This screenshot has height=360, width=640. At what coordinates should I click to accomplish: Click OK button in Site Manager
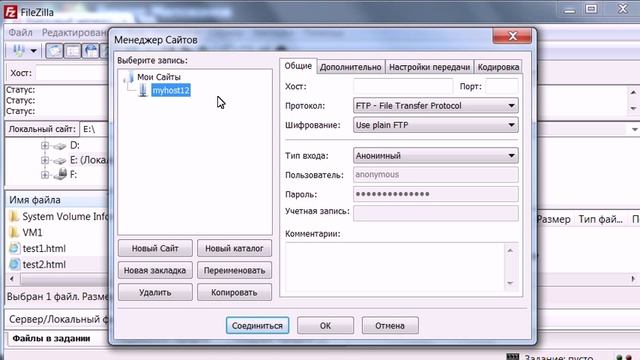(x=325, y=325)
